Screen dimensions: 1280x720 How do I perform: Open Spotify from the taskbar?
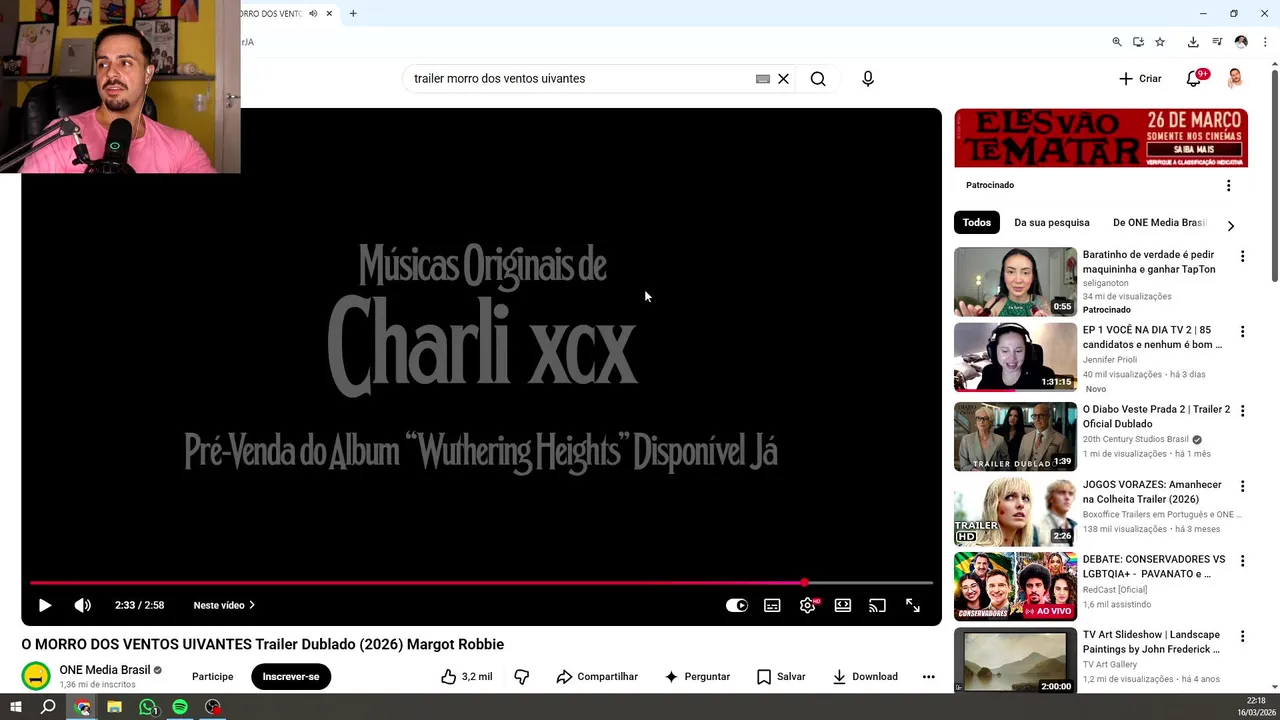(180, 707)
